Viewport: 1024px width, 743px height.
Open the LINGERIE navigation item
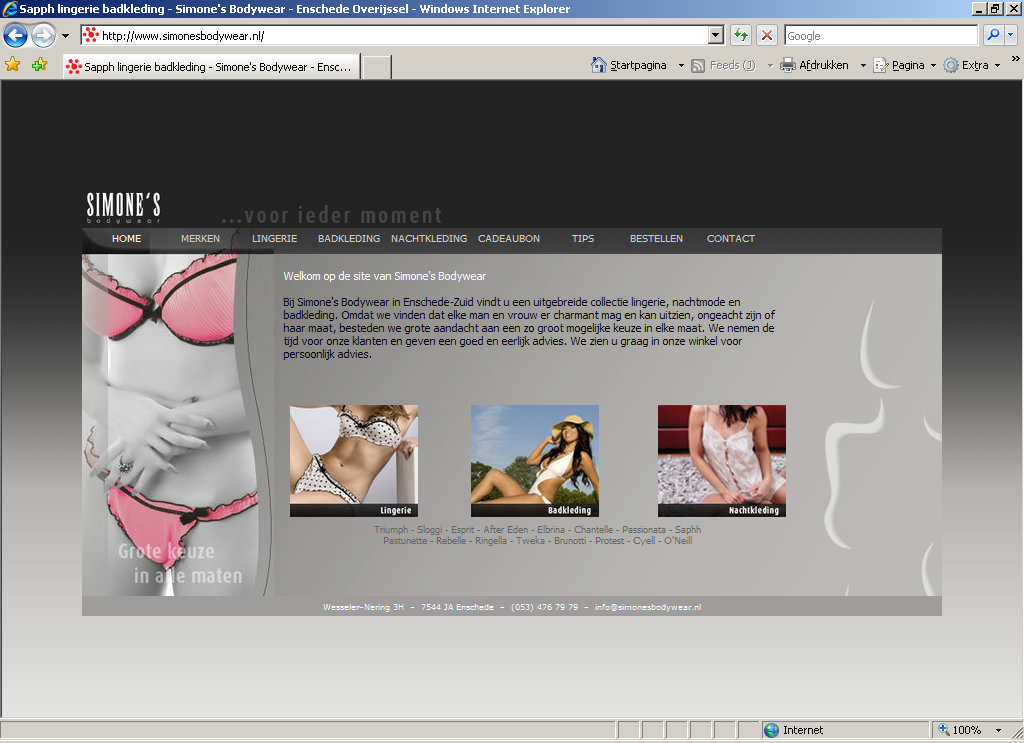coord(274,239)
